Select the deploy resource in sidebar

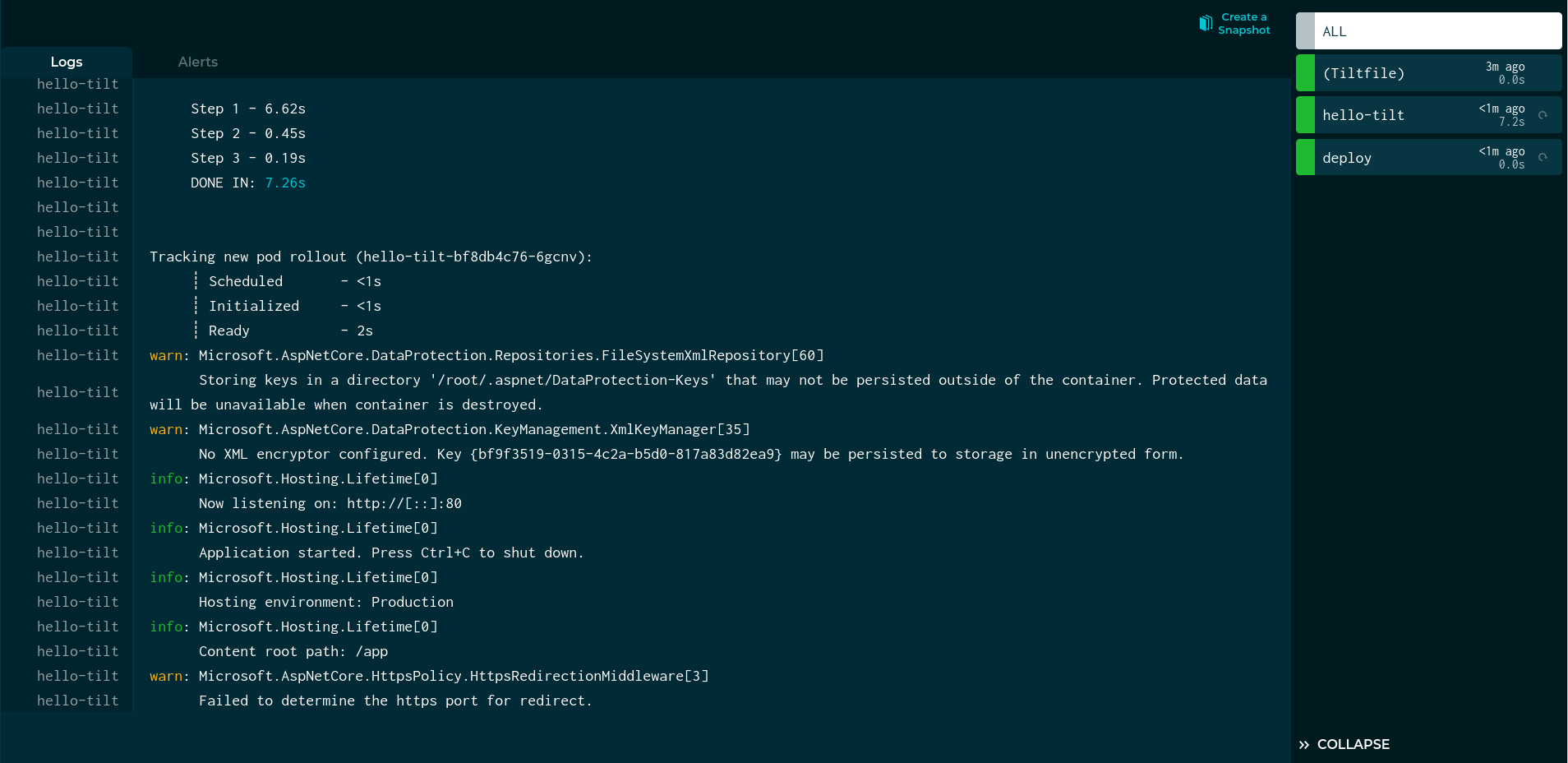pos(1397,158)
